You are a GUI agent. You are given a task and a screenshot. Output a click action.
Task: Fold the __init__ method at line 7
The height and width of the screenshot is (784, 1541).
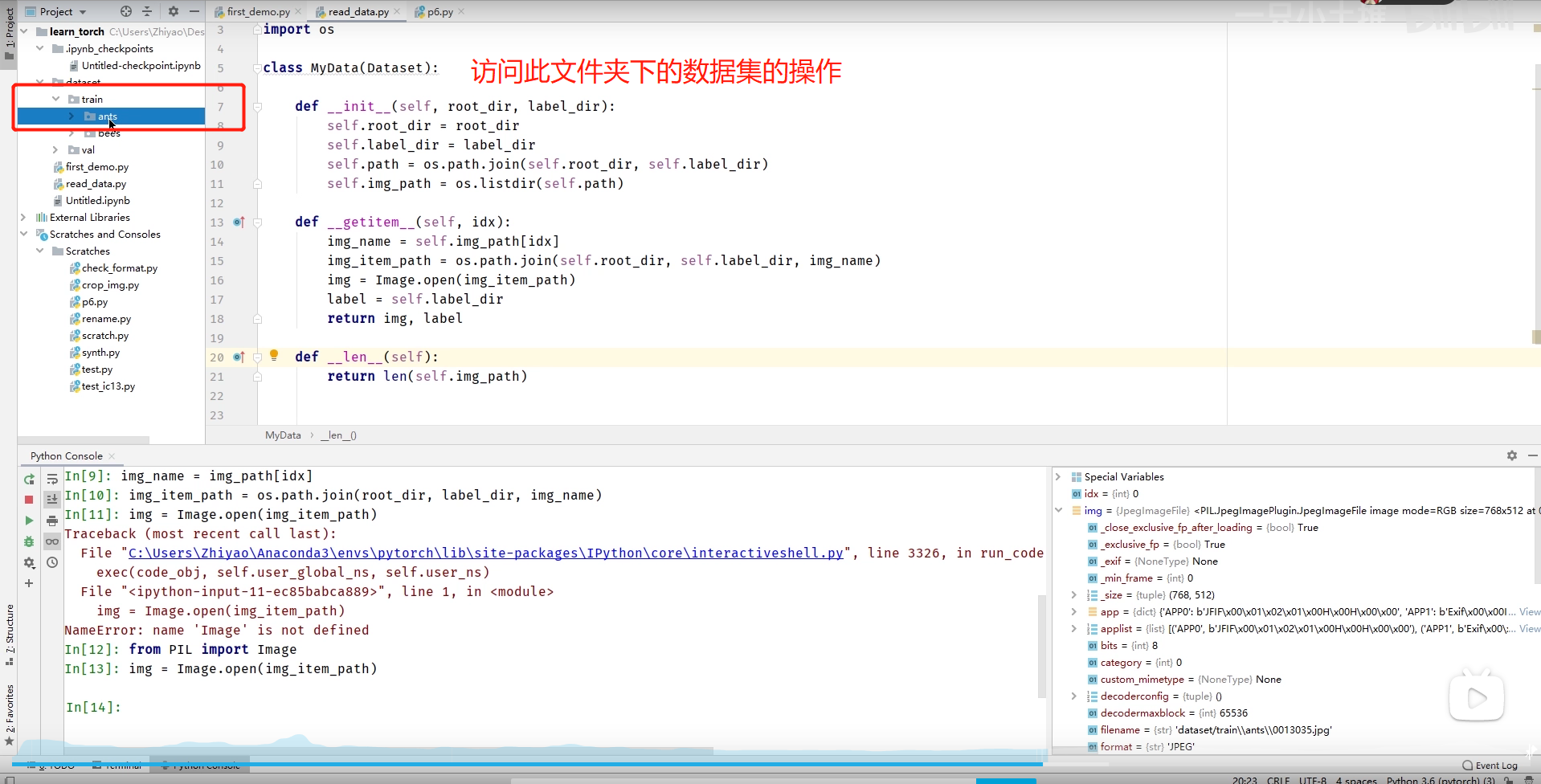(258, 106)
